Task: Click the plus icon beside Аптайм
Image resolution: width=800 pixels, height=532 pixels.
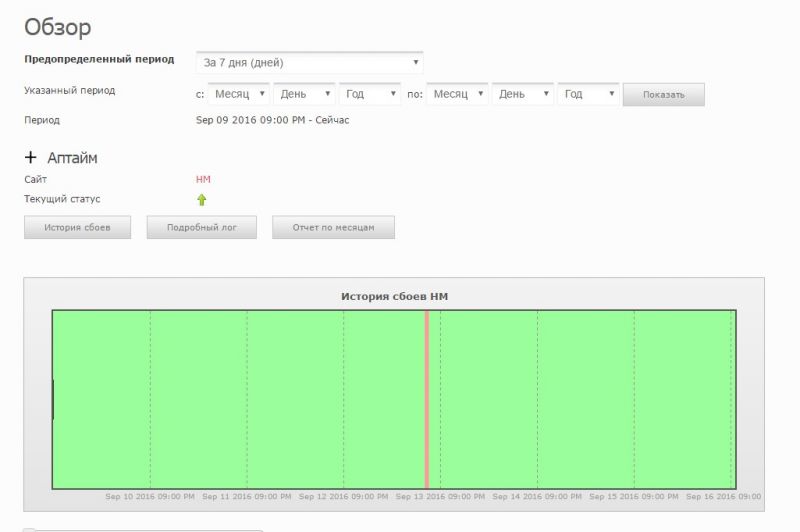Action: [30, 158]
